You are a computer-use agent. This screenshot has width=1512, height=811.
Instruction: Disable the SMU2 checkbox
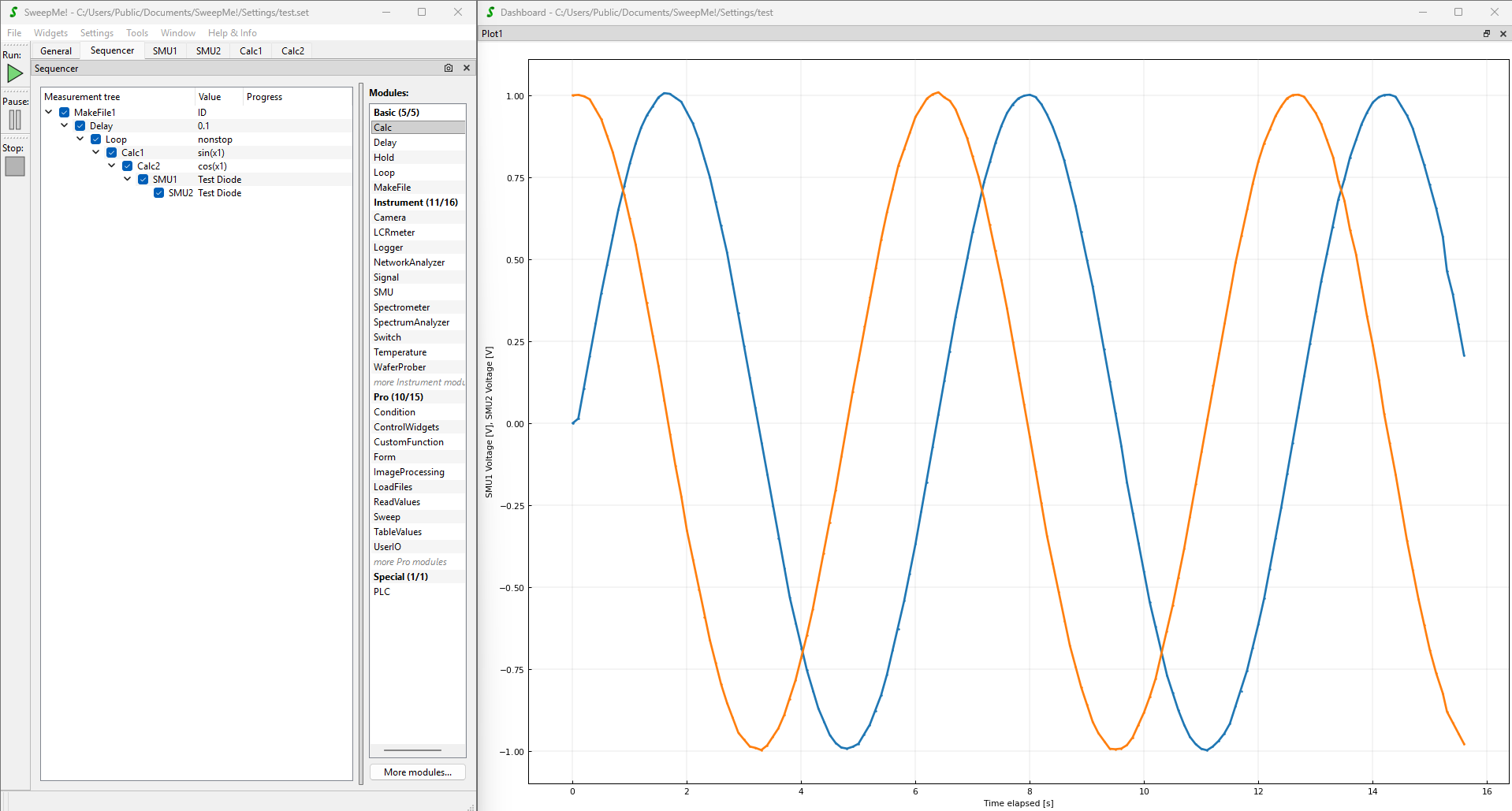[x=159, y=193]
